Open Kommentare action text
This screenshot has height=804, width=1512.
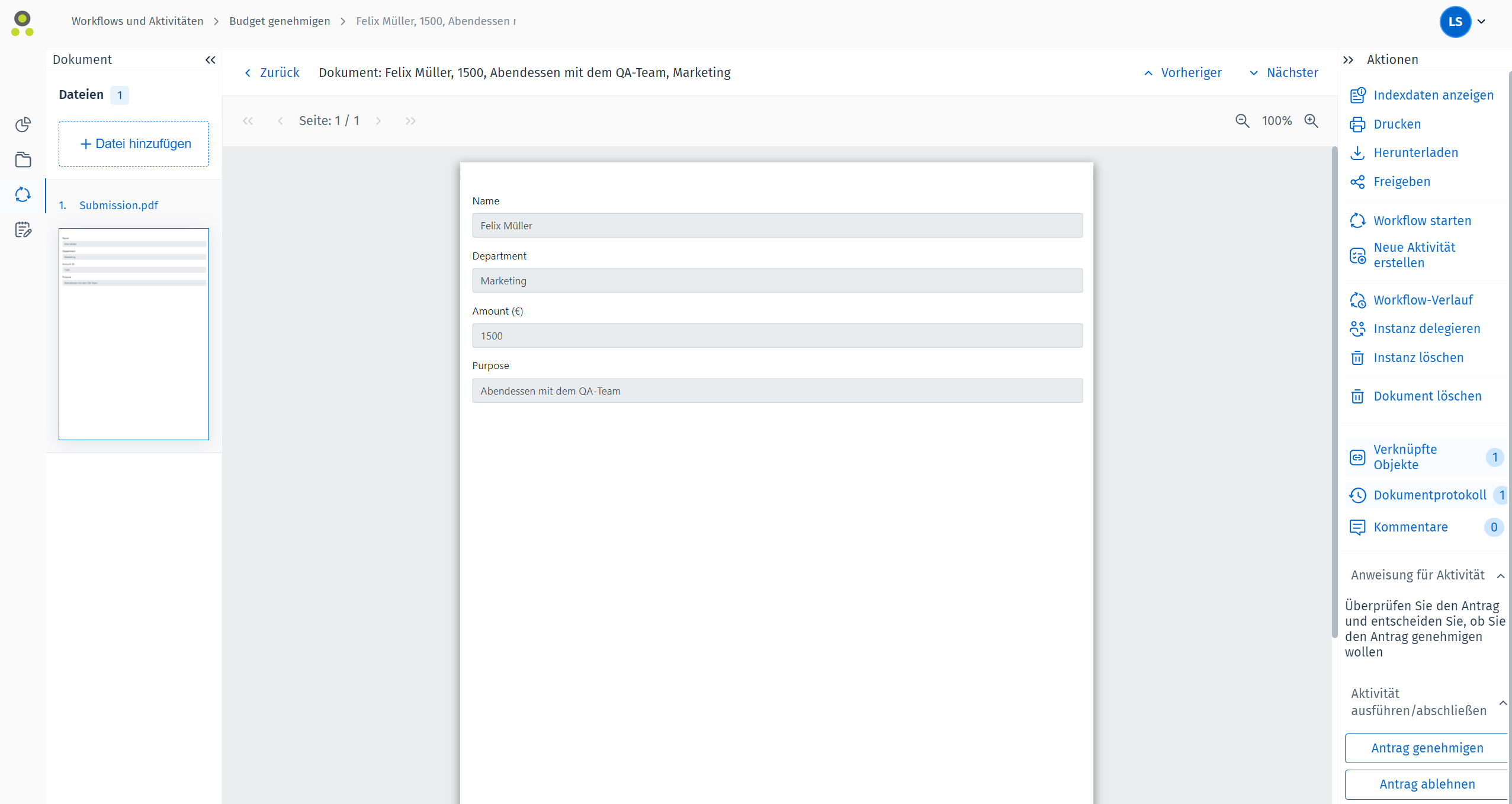1411,527
